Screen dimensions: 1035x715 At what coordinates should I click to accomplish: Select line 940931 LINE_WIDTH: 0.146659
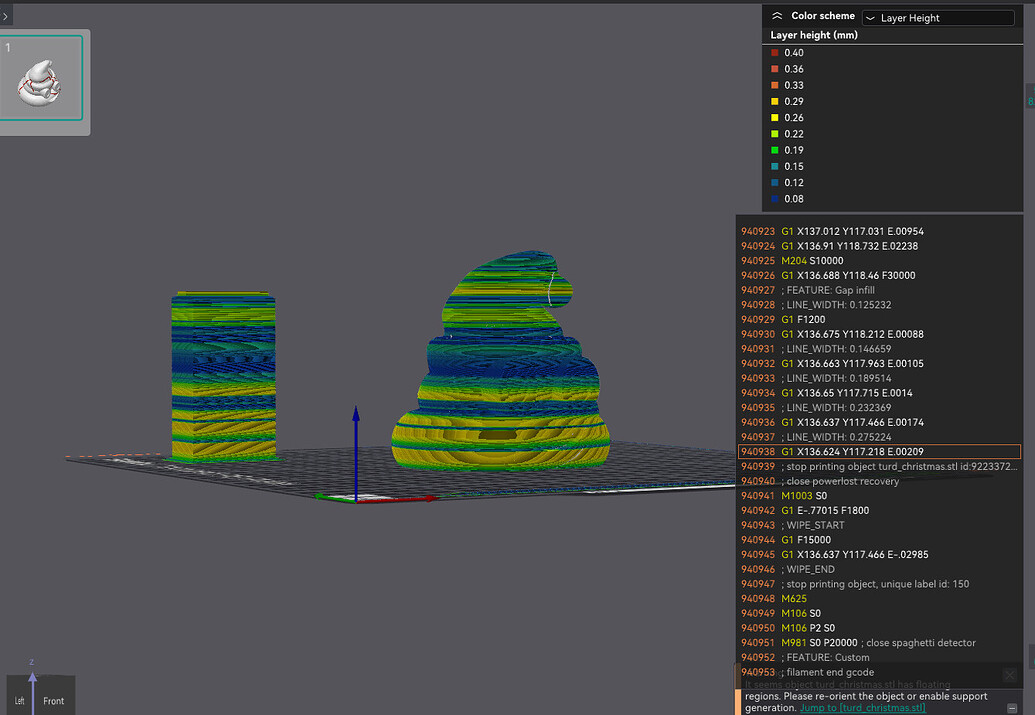(x=879, y=349)
